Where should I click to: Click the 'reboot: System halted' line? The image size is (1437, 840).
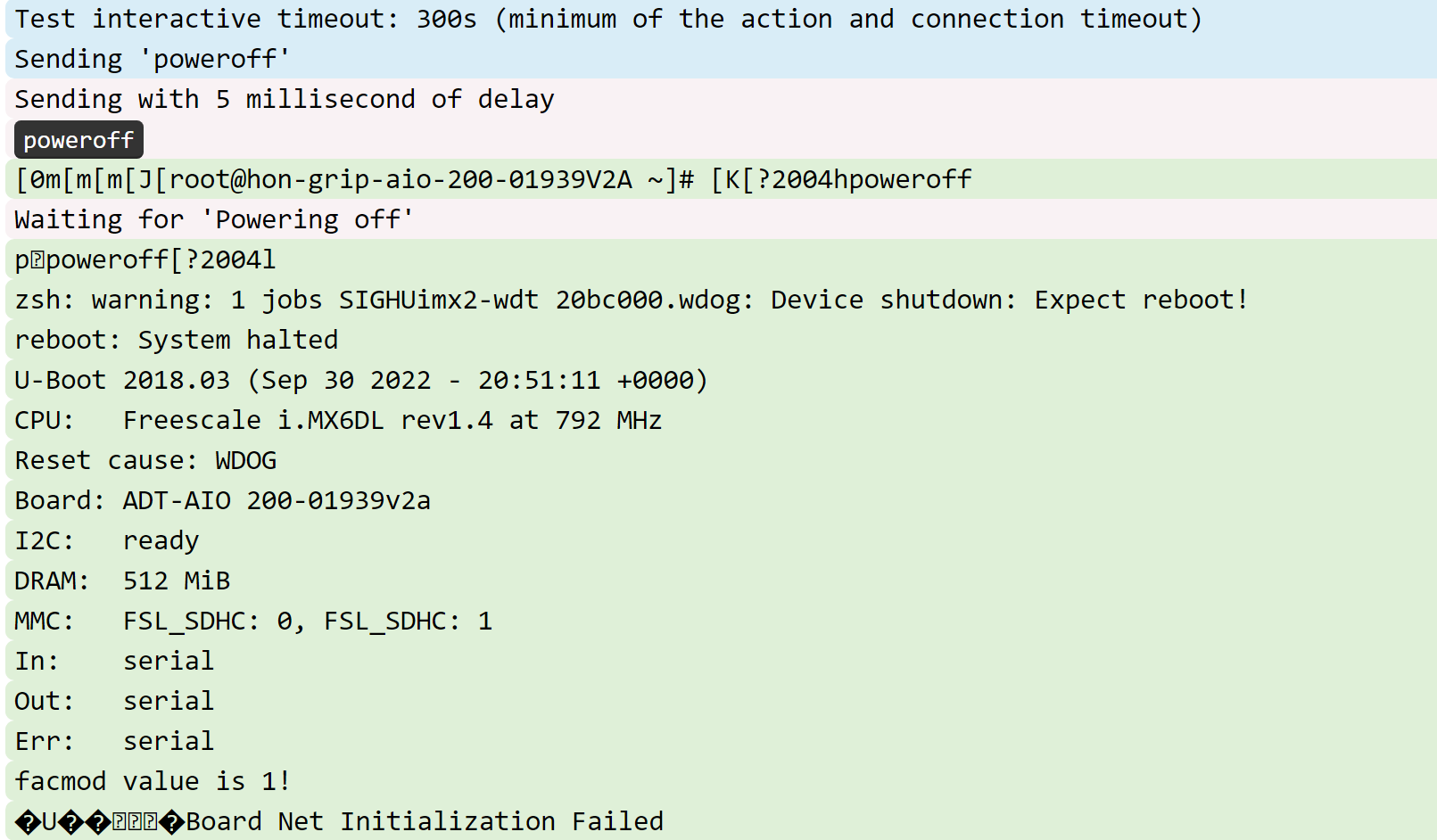[x=721, y=340]
